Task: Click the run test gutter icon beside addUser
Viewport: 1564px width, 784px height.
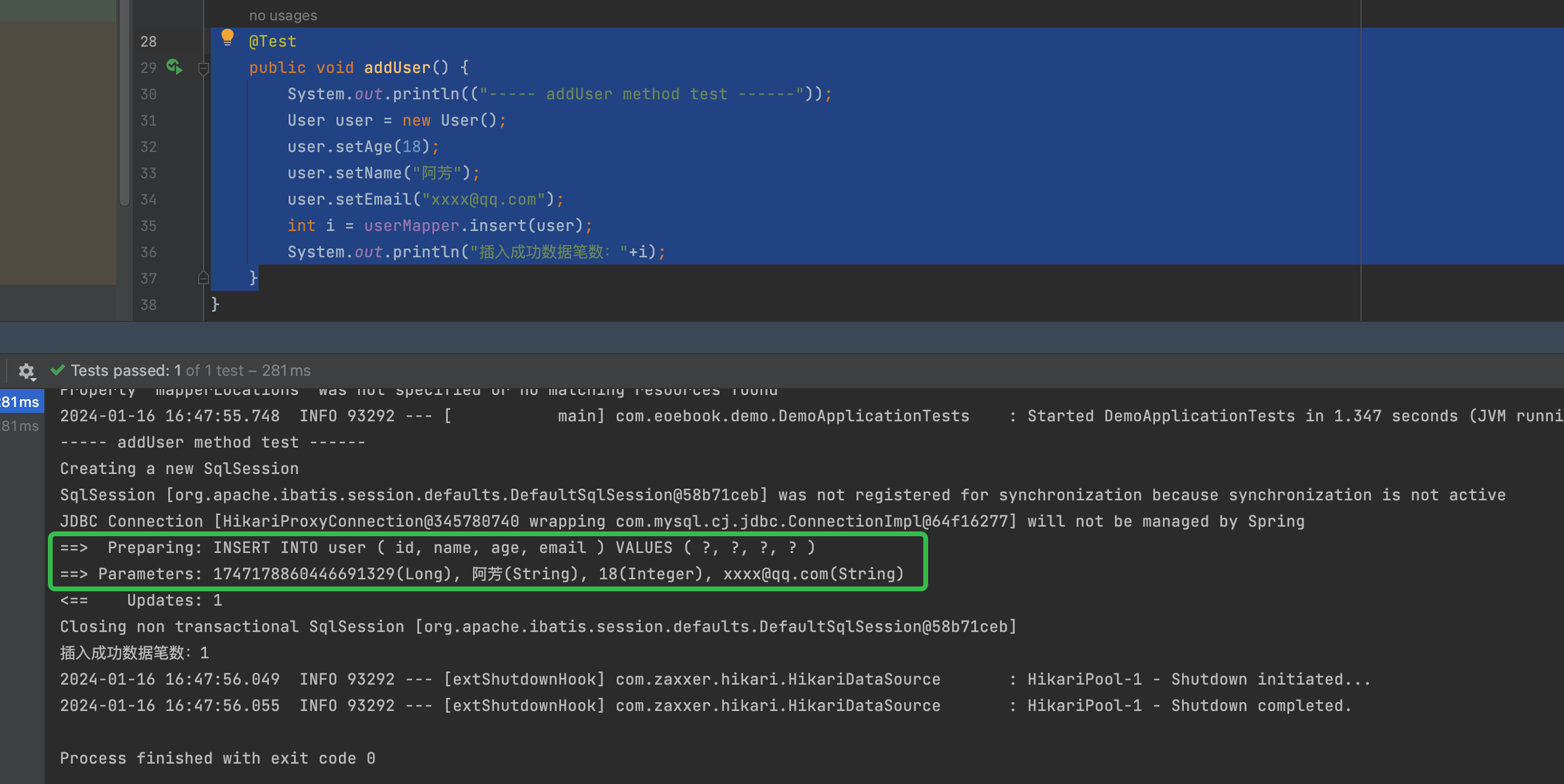Action: click(x=174, y=67)
